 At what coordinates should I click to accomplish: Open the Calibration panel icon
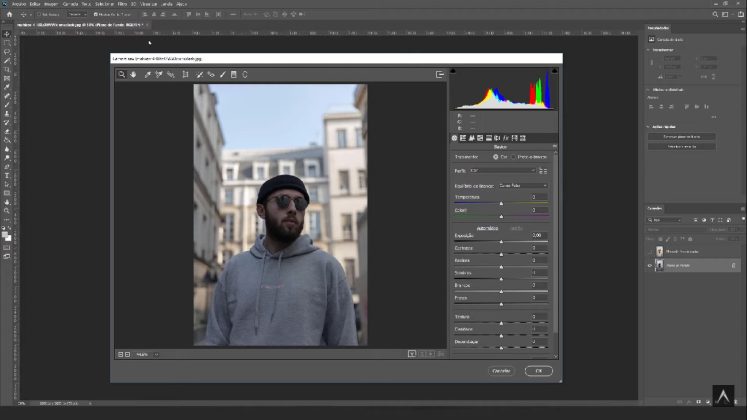pos(515,138)
